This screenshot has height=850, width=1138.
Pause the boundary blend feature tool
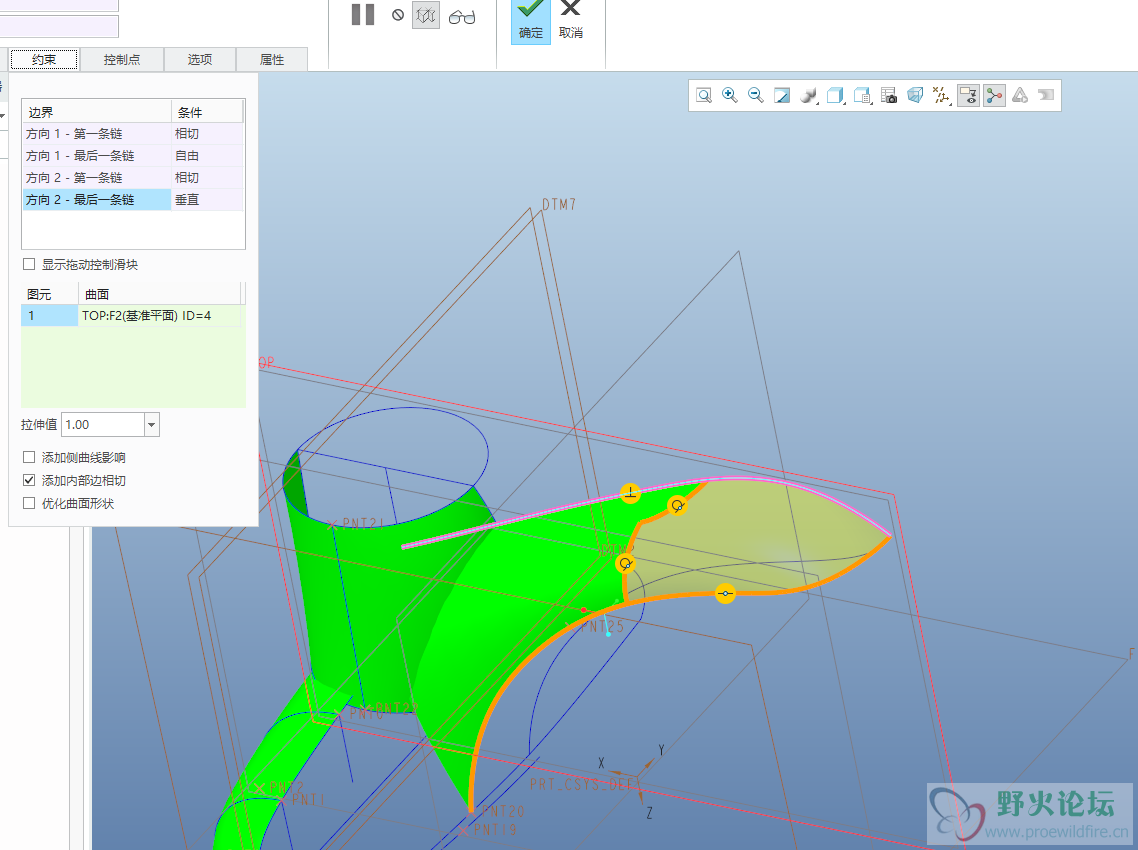(363, 15)
